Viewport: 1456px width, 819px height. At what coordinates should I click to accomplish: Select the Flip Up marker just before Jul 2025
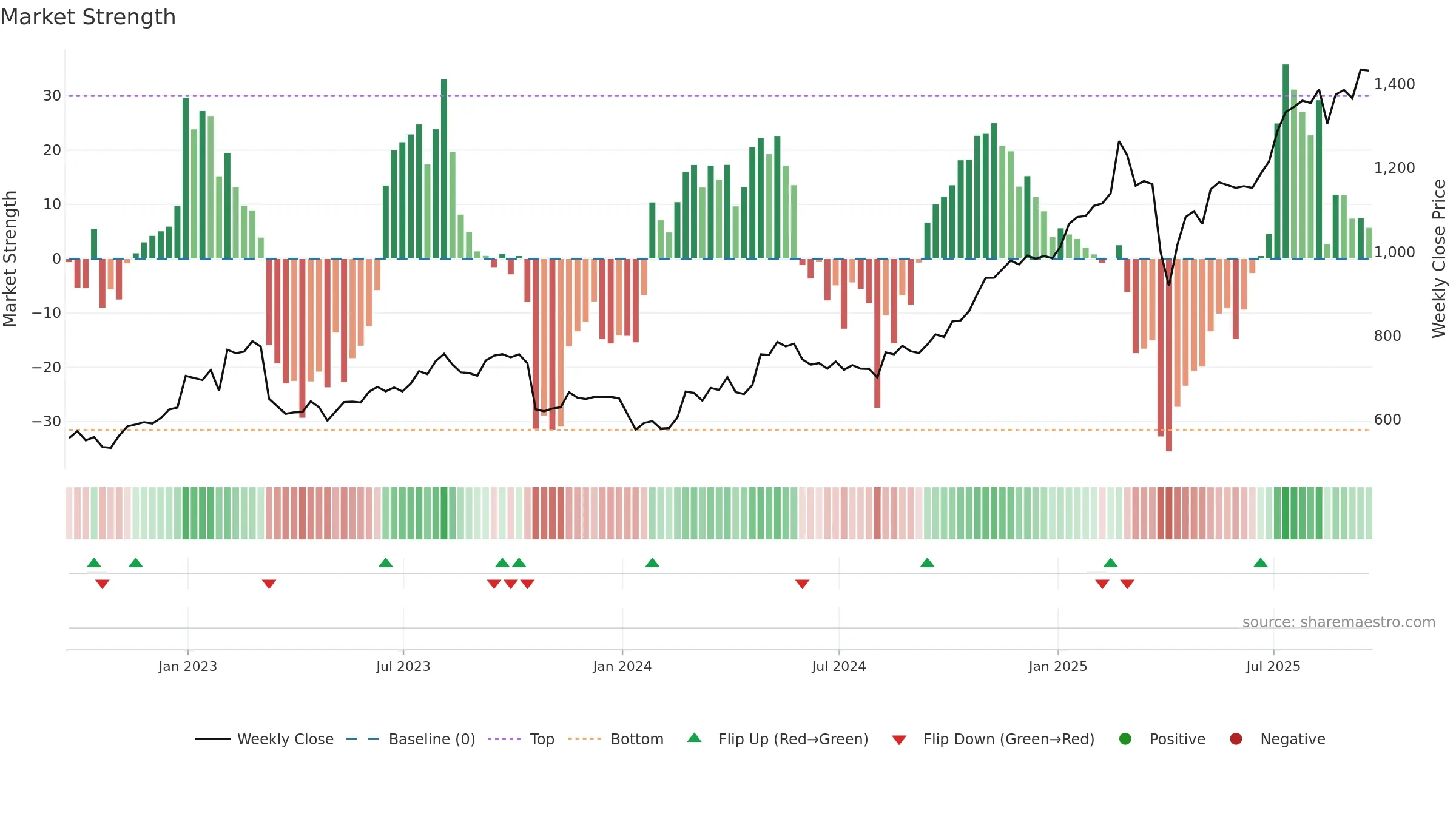pyautogui.click(x=1261, y=562)
